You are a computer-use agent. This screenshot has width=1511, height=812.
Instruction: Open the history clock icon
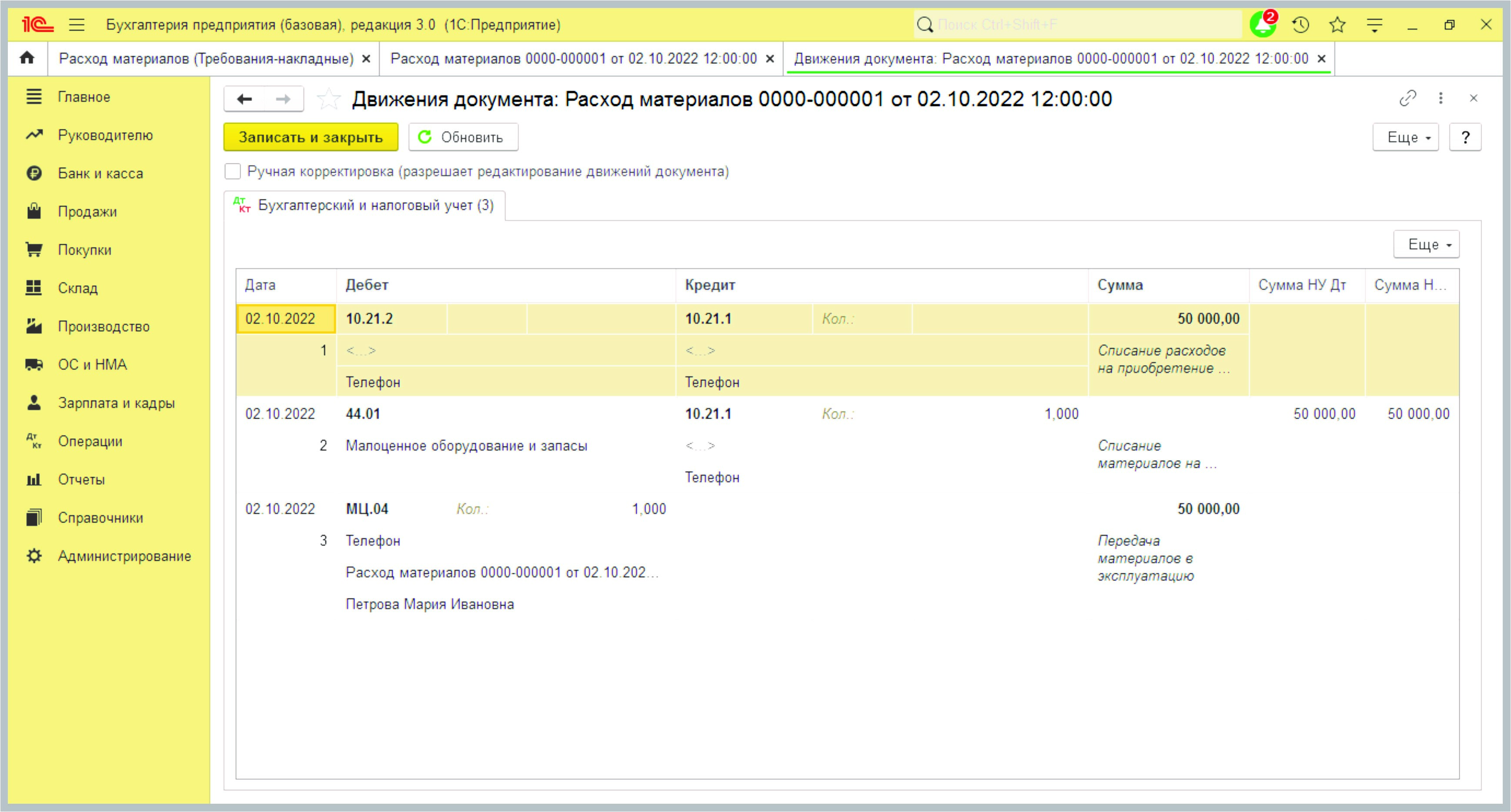[1300, 25]
